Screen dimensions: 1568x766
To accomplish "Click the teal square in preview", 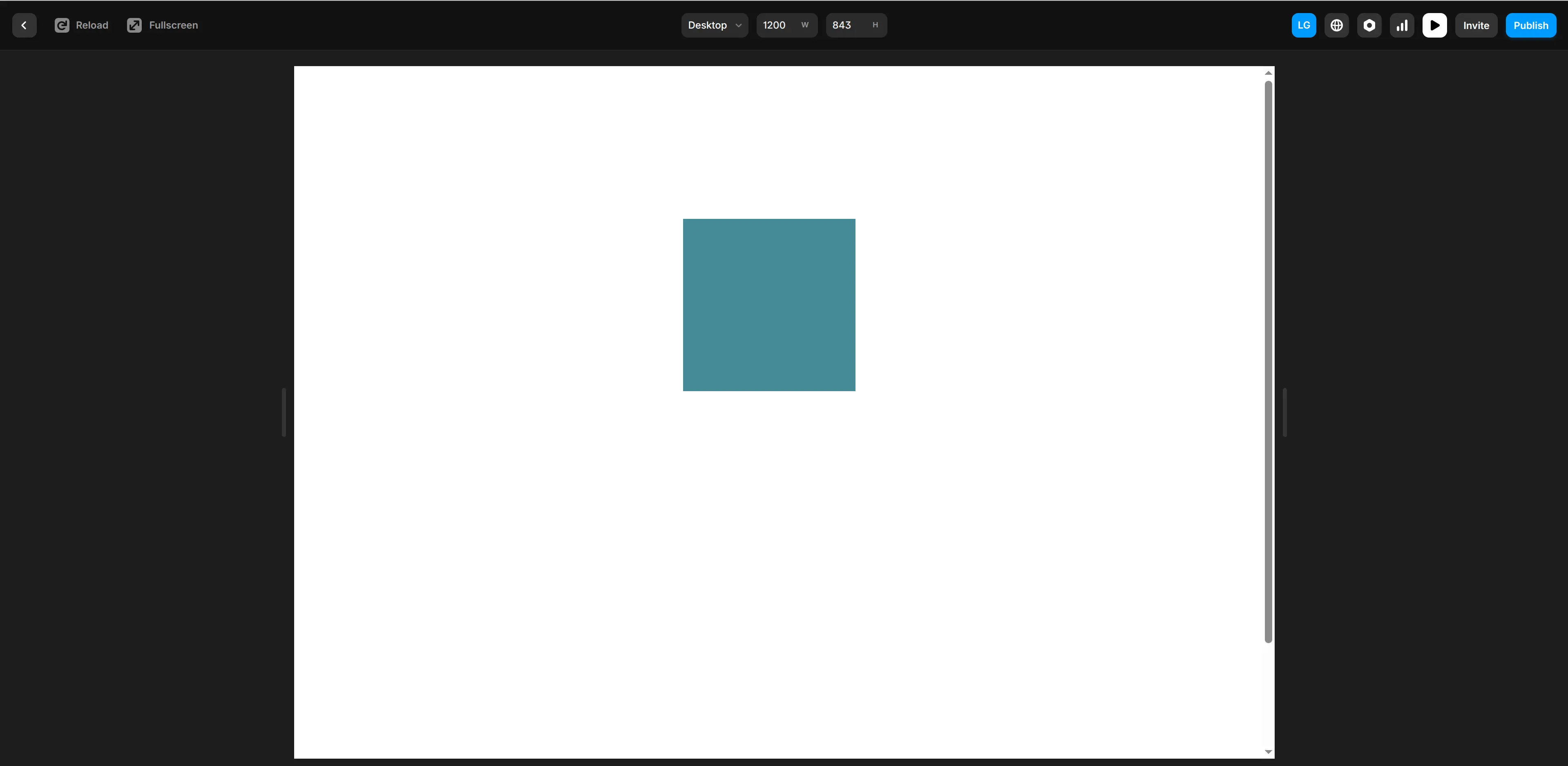I will pyautogui.click(x=769, y=305).
